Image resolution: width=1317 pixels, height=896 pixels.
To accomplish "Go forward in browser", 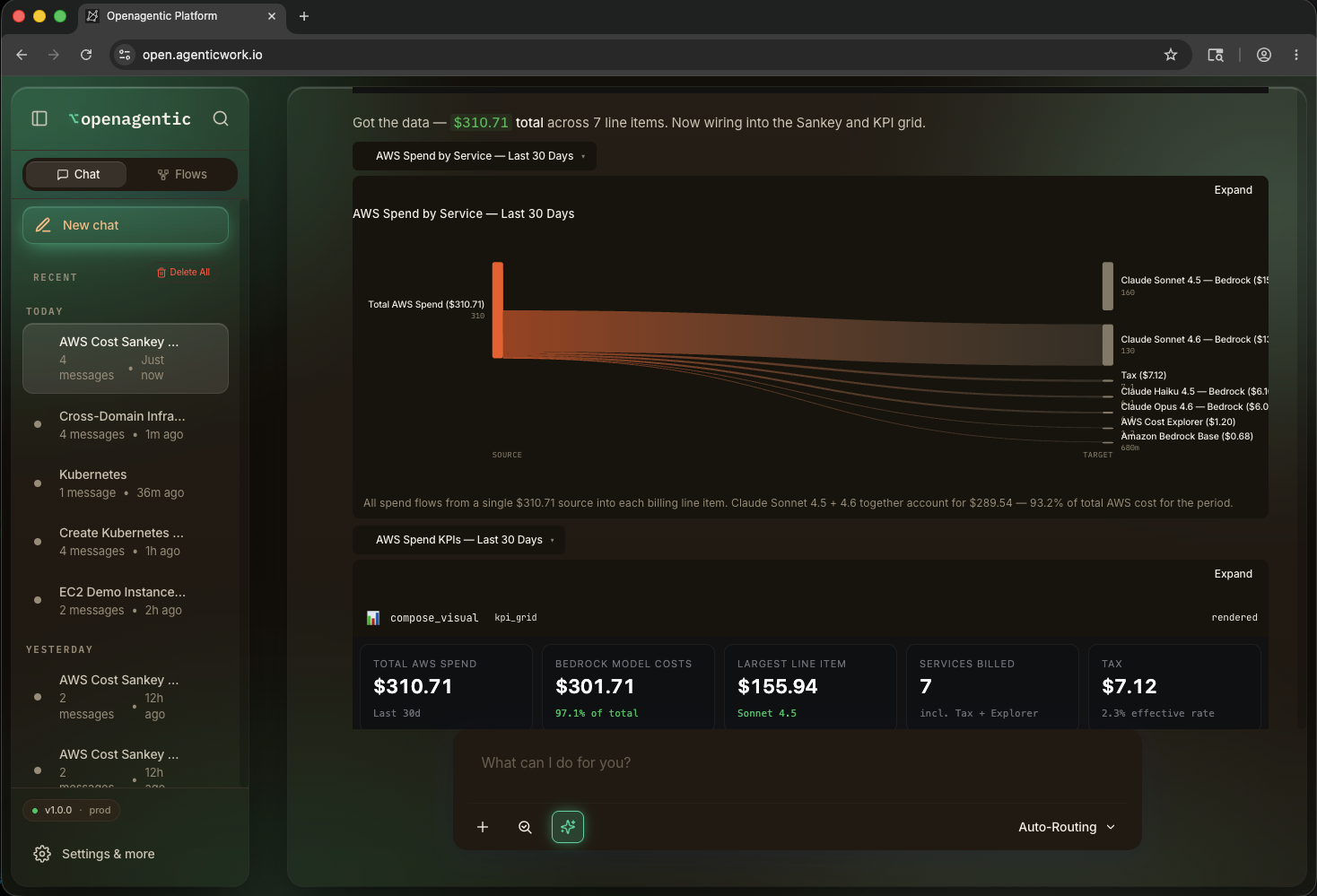I will coord(54,55).
